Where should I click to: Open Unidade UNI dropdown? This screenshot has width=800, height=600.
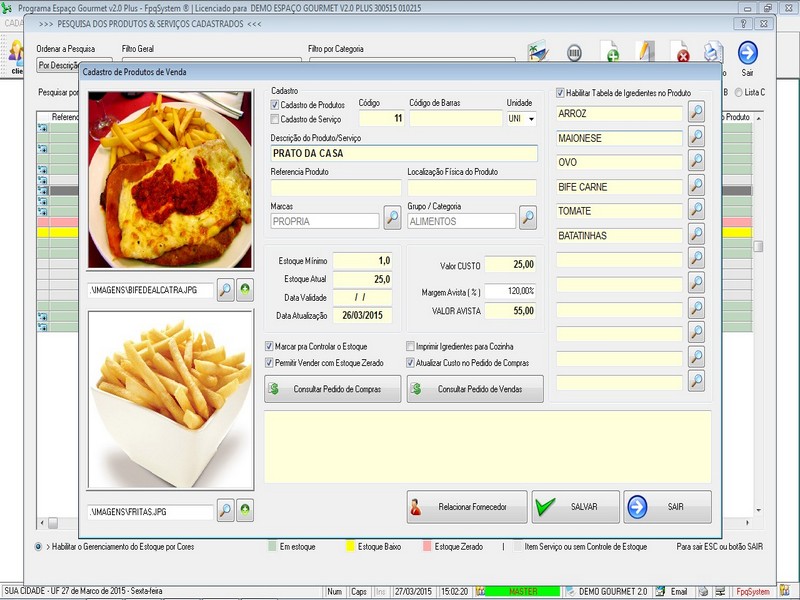point(531,118)
